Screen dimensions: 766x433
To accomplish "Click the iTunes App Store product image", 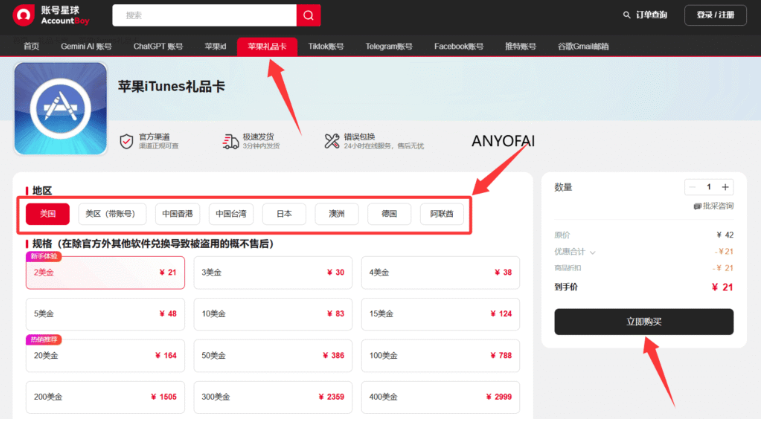I will (x=61, y=108).
